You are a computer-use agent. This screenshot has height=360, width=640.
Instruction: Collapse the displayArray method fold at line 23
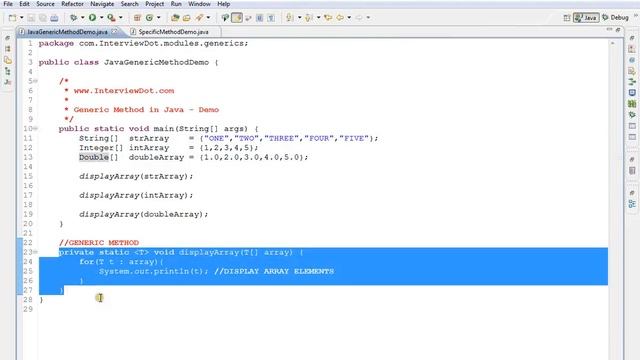pyautogui.click(x=36, y=252)
